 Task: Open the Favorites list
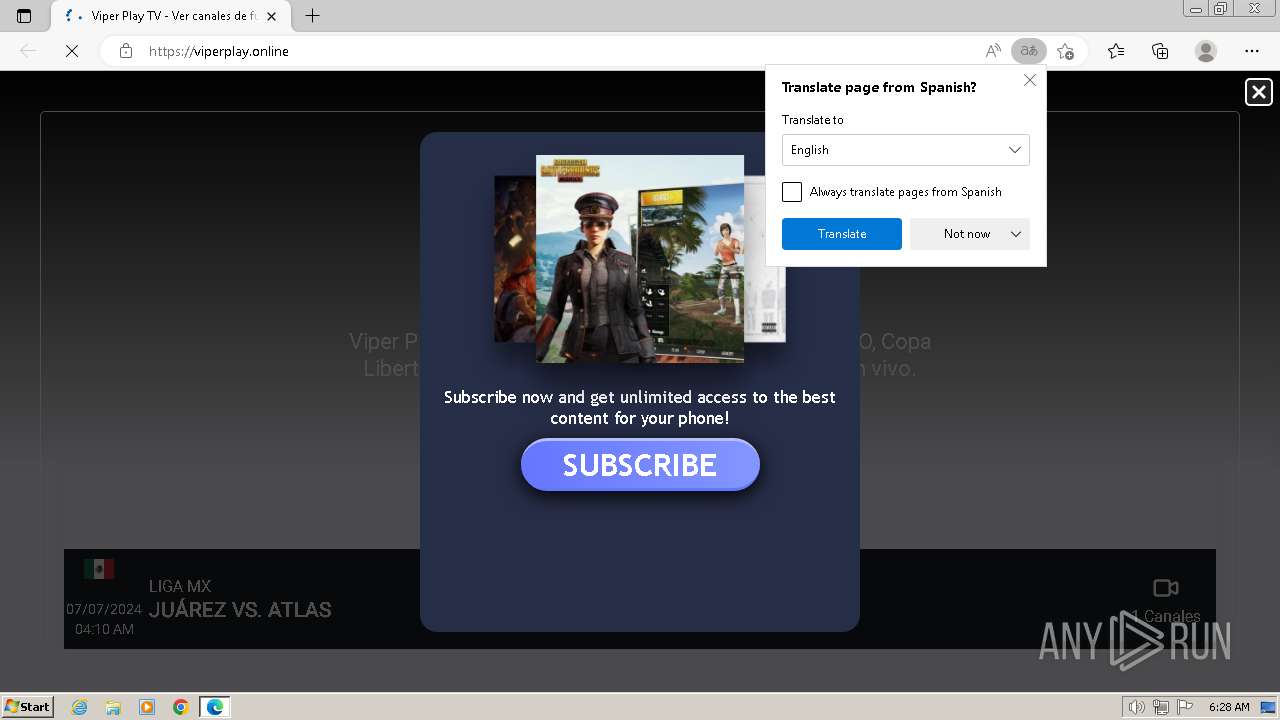pyautogui.click(x=1116, y=51)
